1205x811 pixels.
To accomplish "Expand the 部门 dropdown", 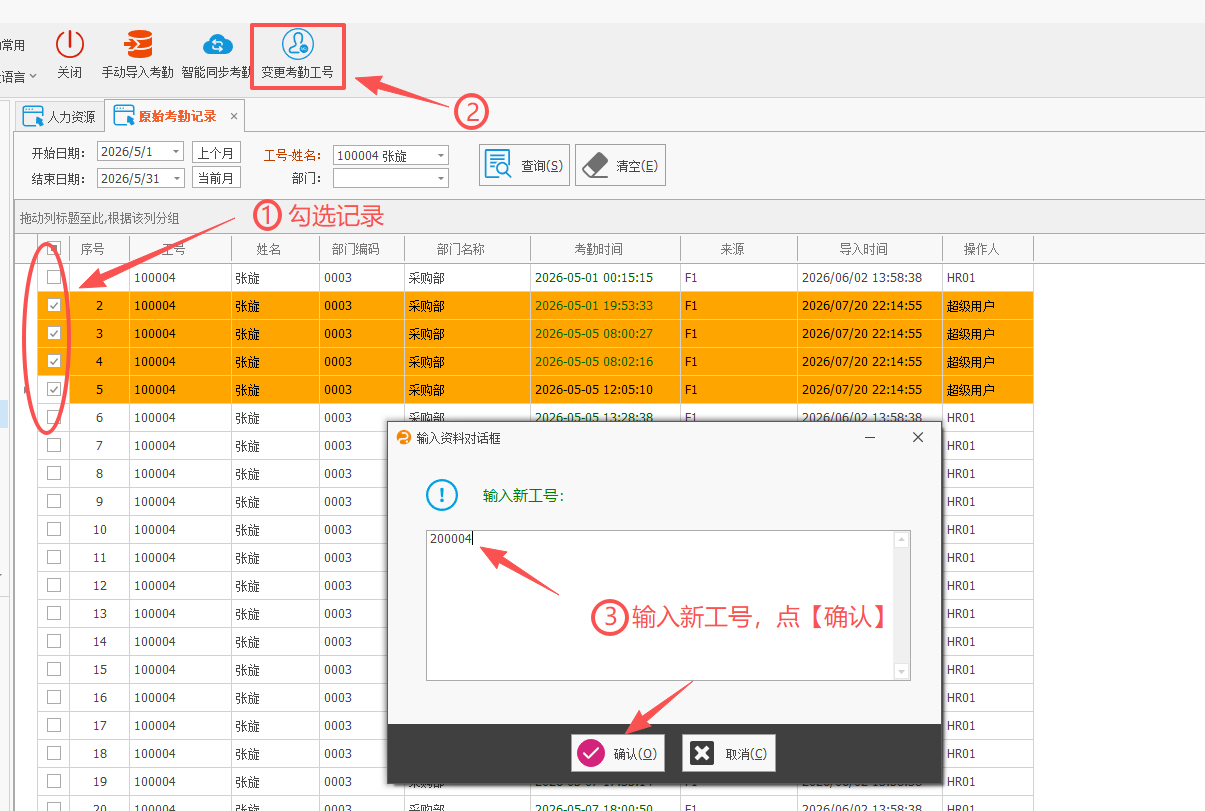I will pyautogui.click(x=441, y=178).
